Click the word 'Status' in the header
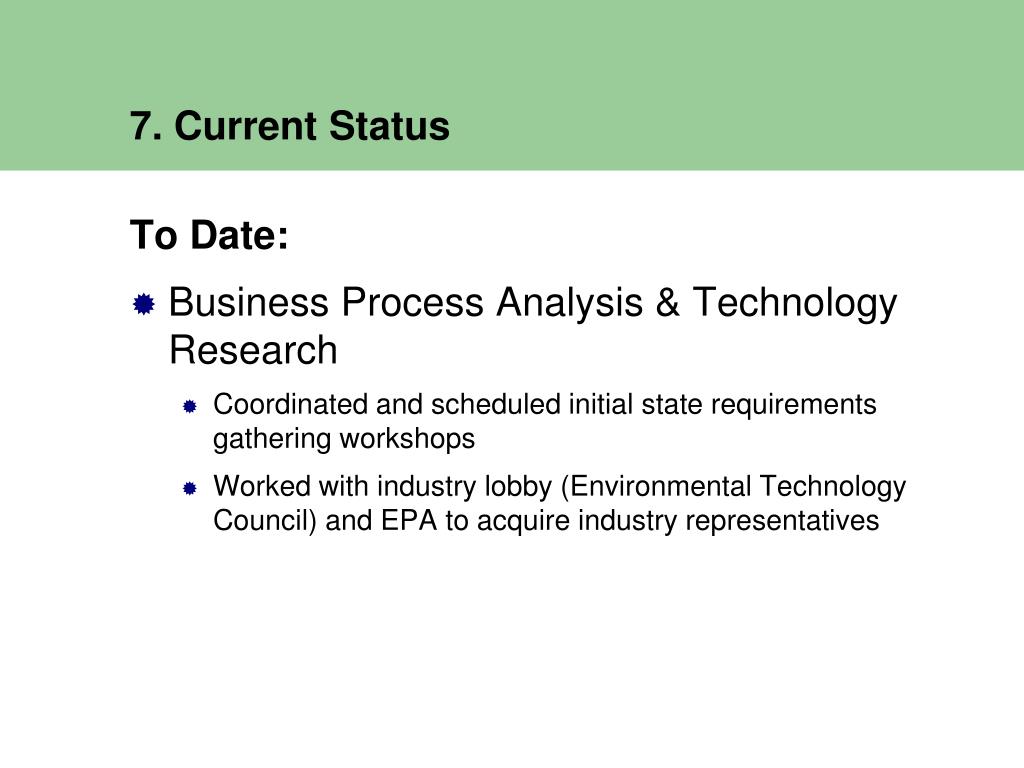Viewport: 1024px width, 768px height. click(389, 125)
